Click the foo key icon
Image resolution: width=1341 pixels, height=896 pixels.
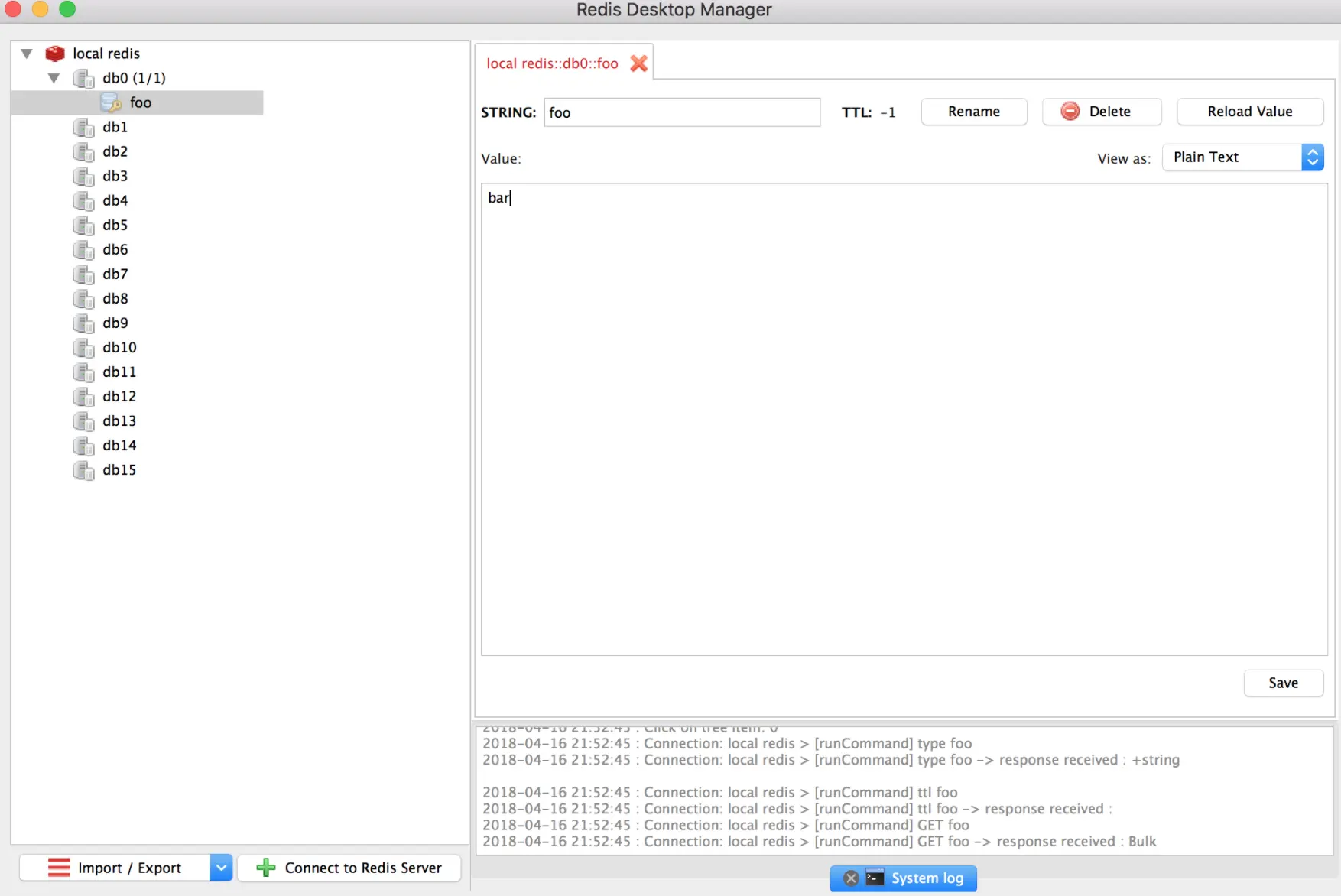111,102
